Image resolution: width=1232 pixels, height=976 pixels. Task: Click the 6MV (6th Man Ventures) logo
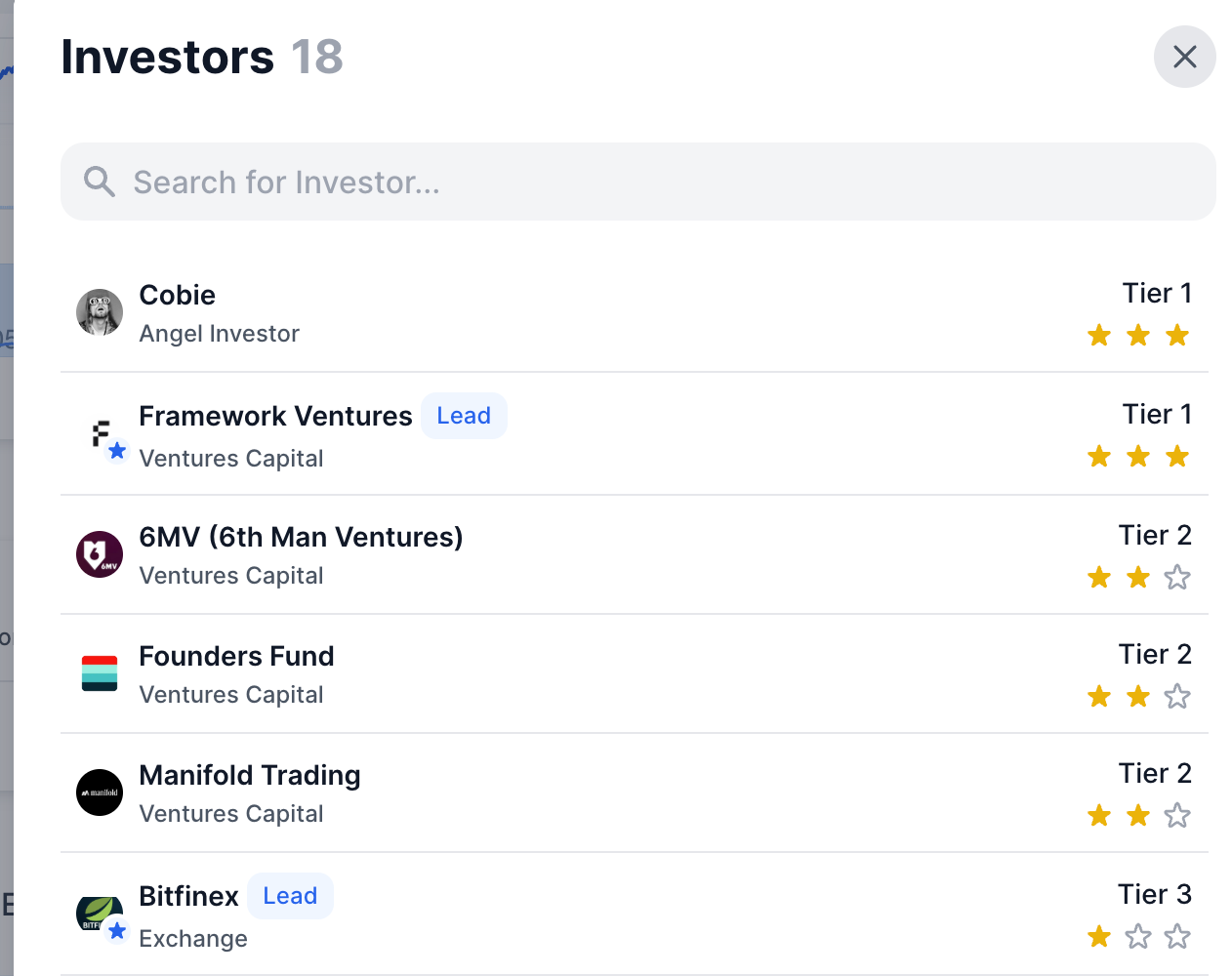[99, 553]
